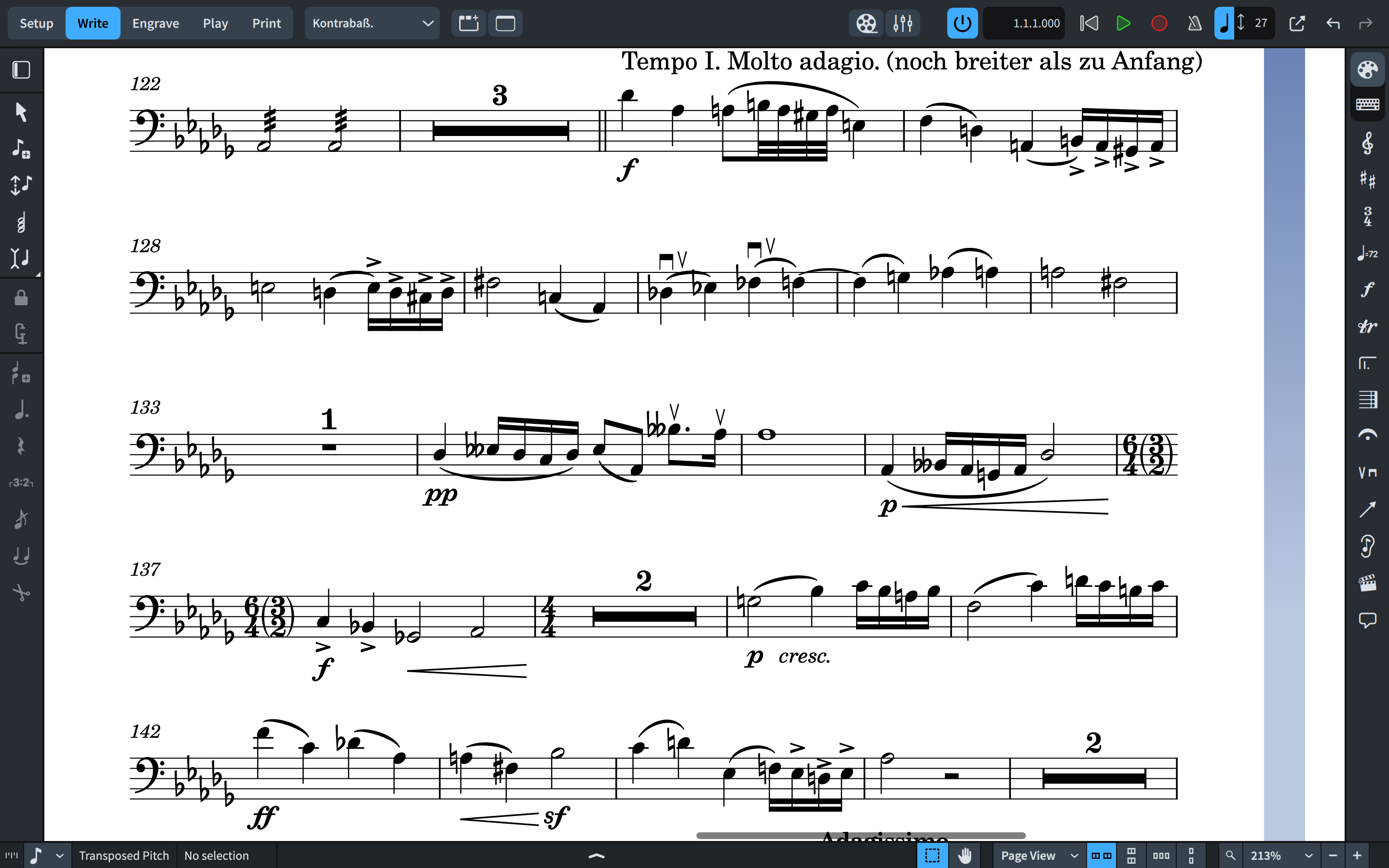This screenshot has width=1389, height=868.
Task: Activate the marquee selection tool
Action: point(933,855)
